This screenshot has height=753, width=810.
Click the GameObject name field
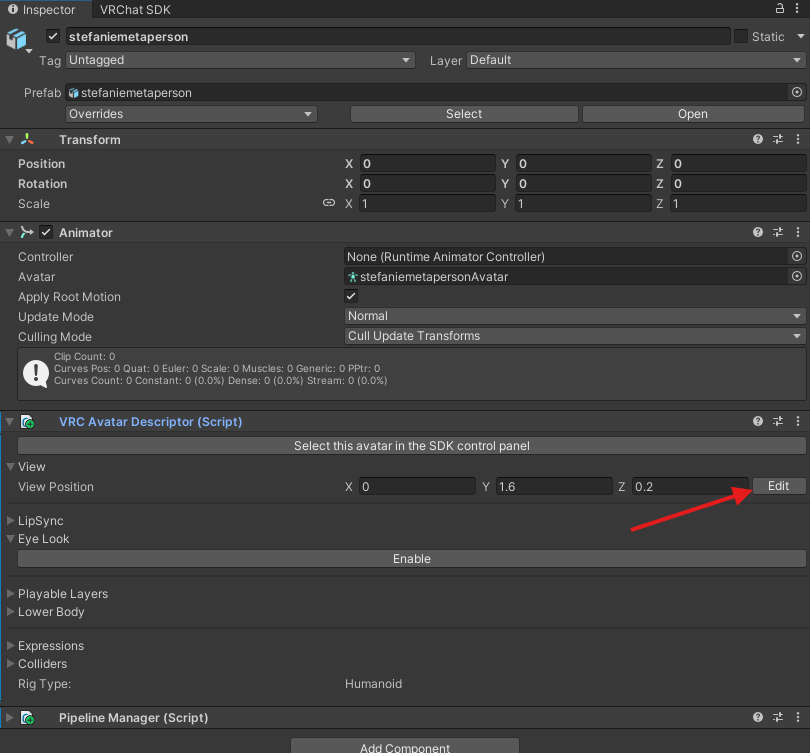point(398,37)
